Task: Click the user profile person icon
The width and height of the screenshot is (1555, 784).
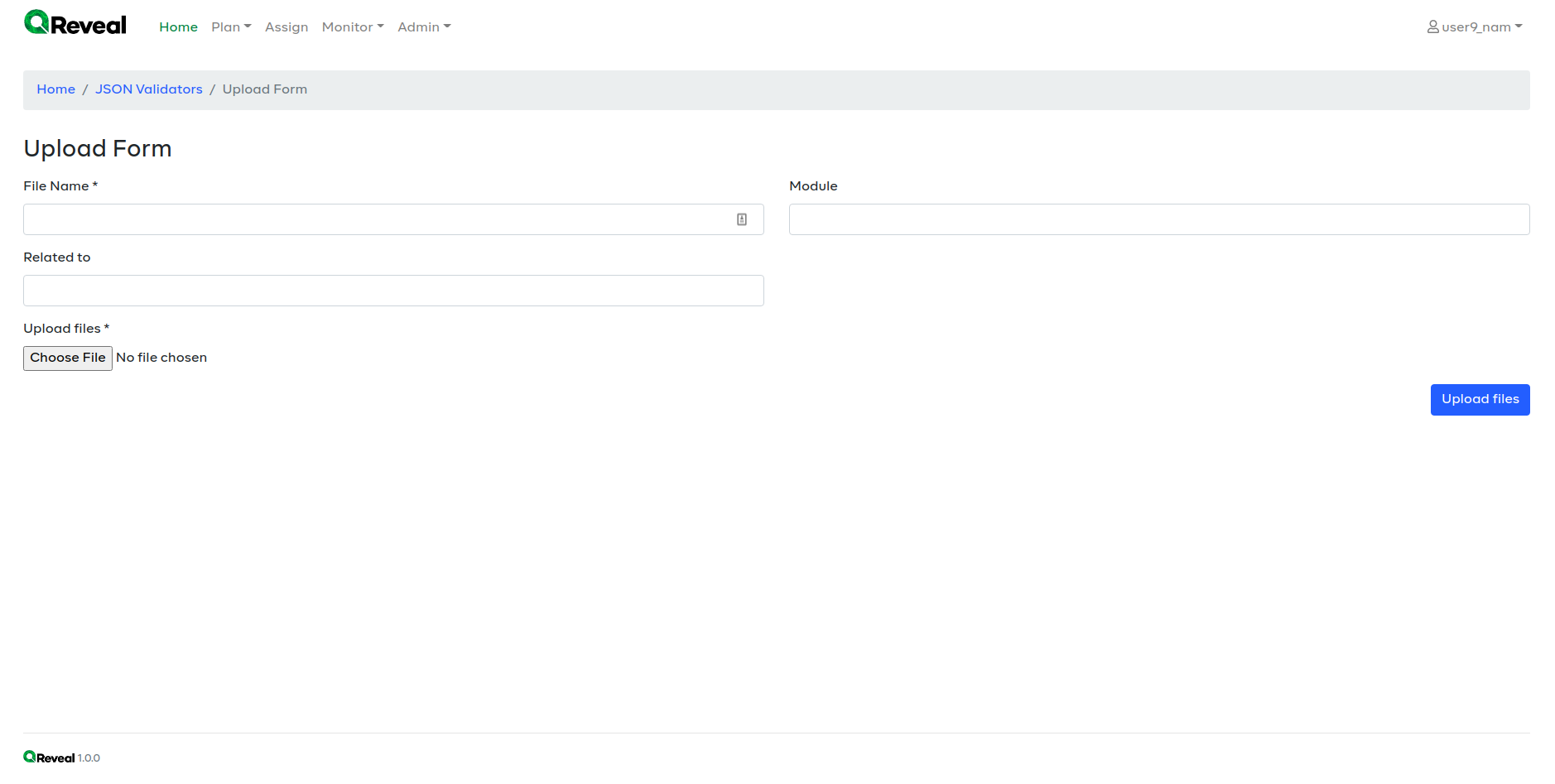Action: tap(1432, 26)
